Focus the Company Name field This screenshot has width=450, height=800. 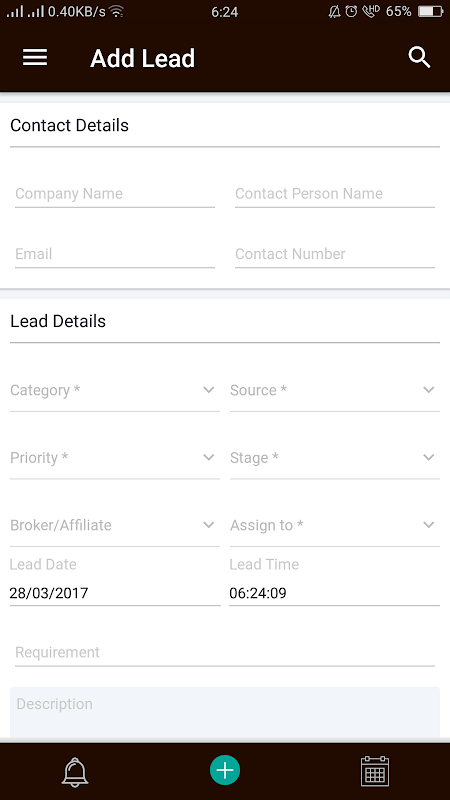click(115, 194)
